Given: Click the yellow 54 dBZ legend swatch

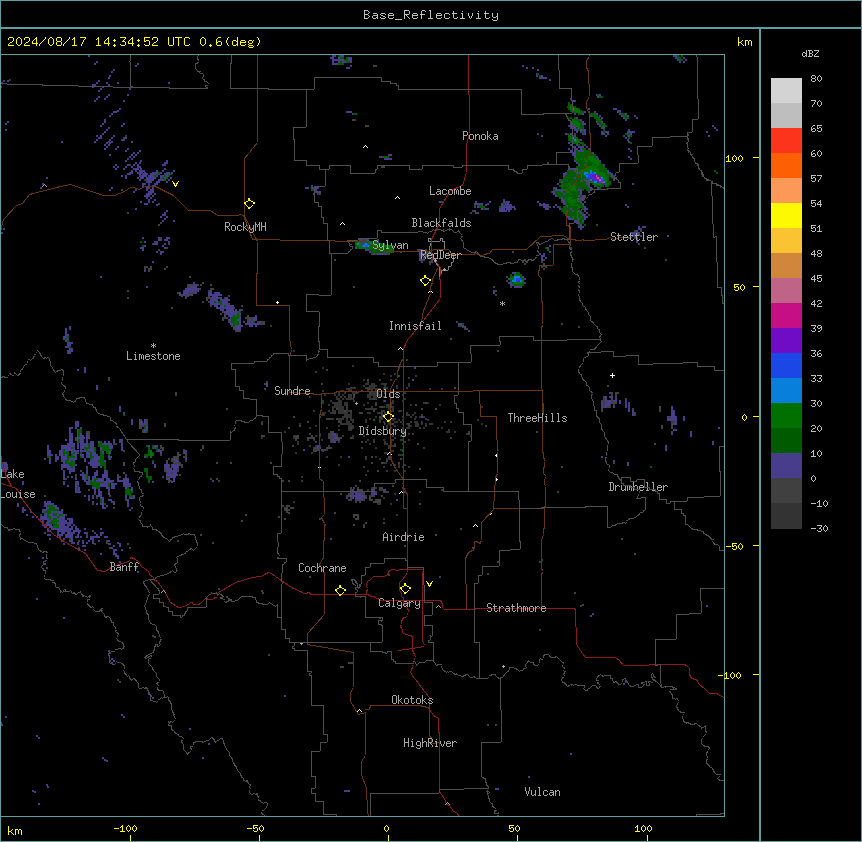Looking at the screenshot, I should coord(786,215).
